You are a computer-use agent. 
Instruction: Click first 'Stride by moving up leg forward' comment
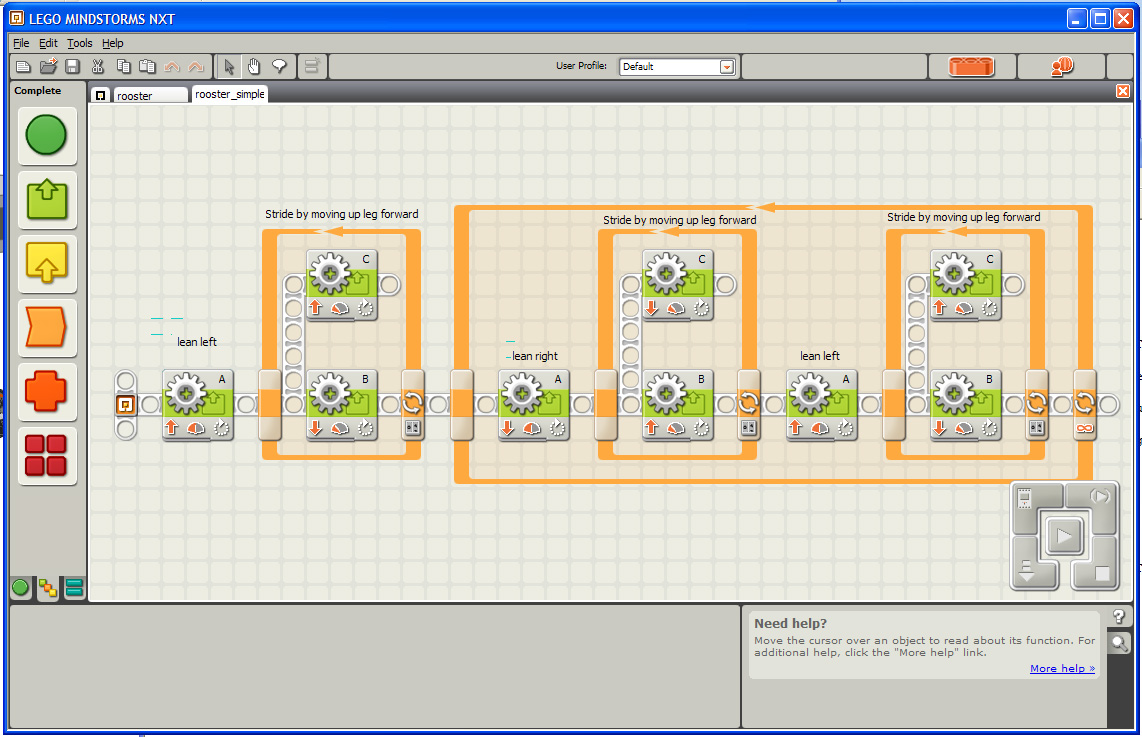tap(342, 214)
